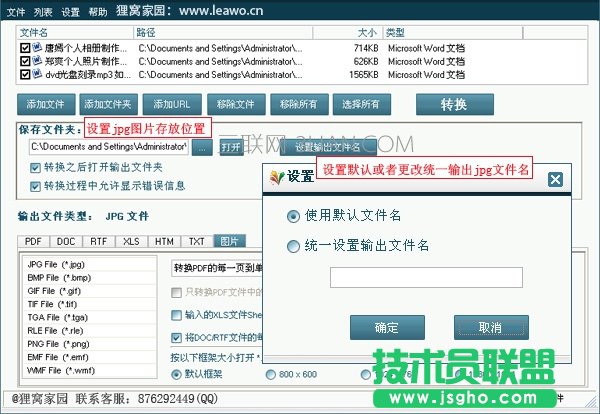Image resolution: width=600 pixels, height=414 pixels.
Task: Sort list by 大小 column header
Action: [x=347, y=33]
